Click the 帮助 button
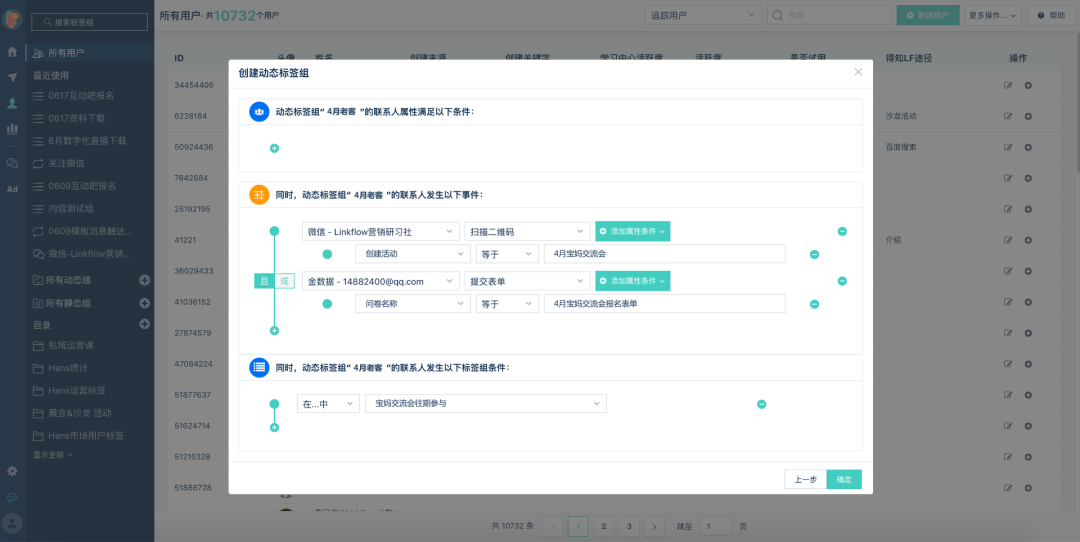 tap(1051, 14)
